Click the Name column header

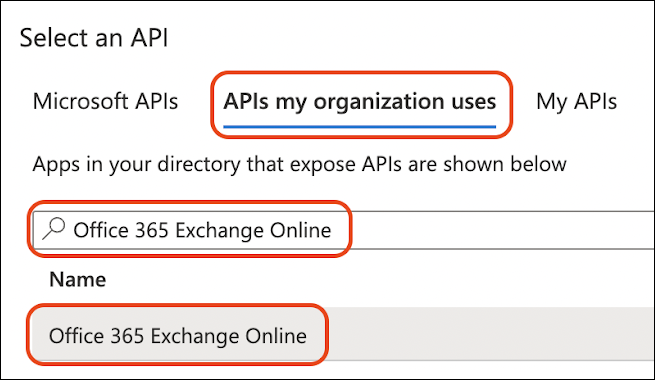coord(78,279)
